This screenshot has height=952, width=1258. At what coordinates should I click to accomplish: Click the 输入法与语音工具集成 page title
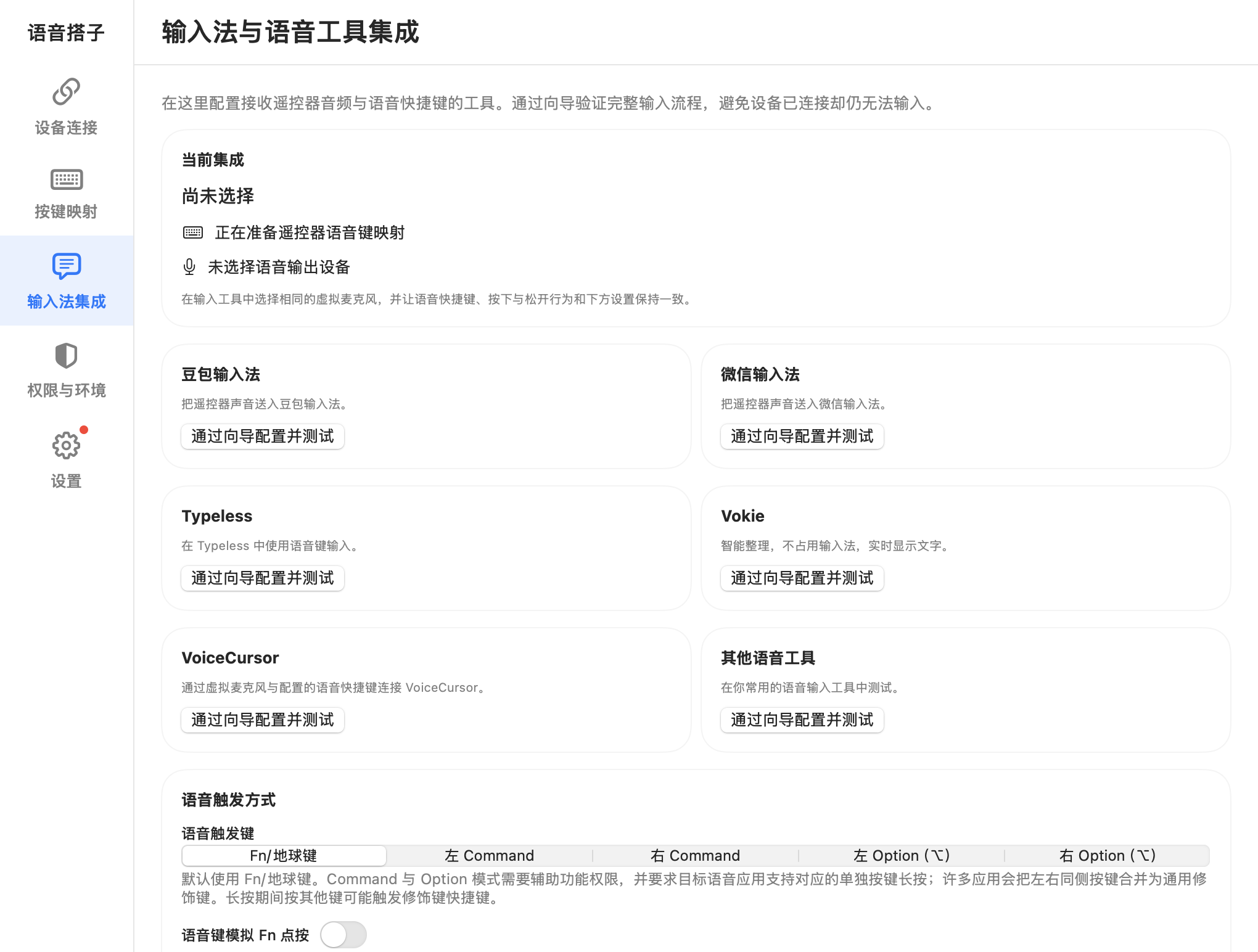click(x=290, y=32)
